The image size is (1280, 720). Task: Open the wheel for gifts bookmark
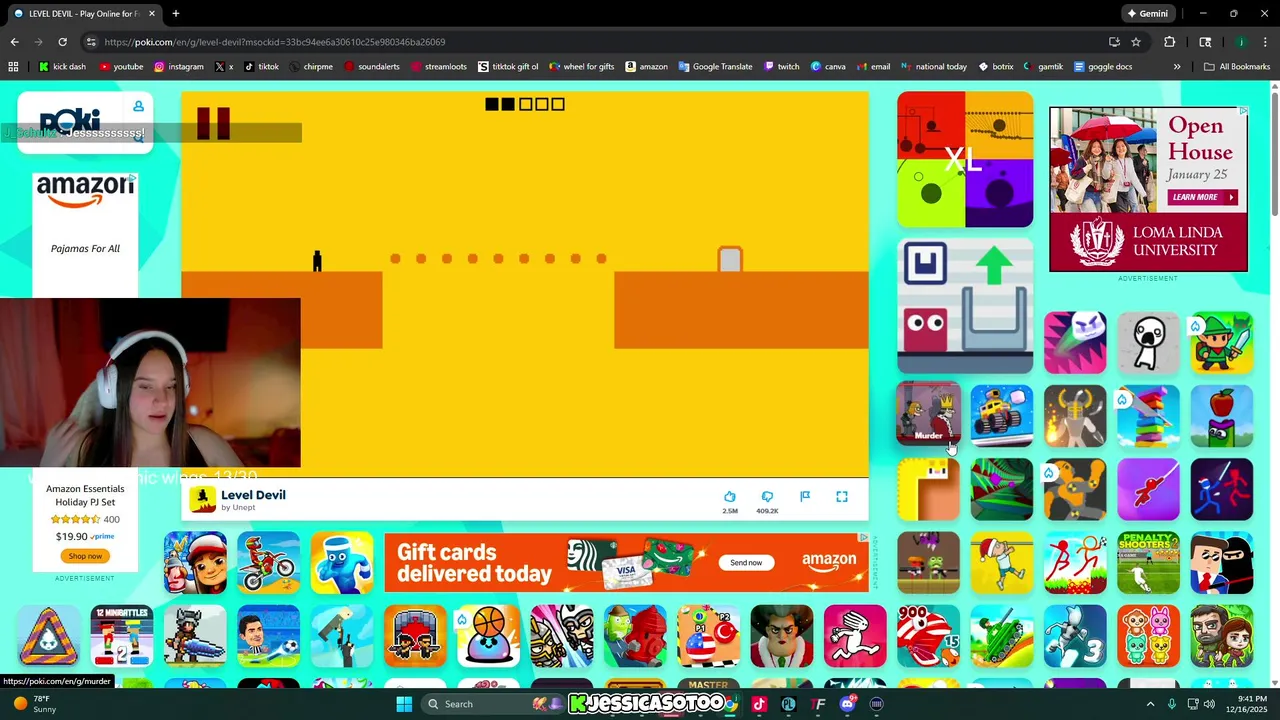click(581, 67)
